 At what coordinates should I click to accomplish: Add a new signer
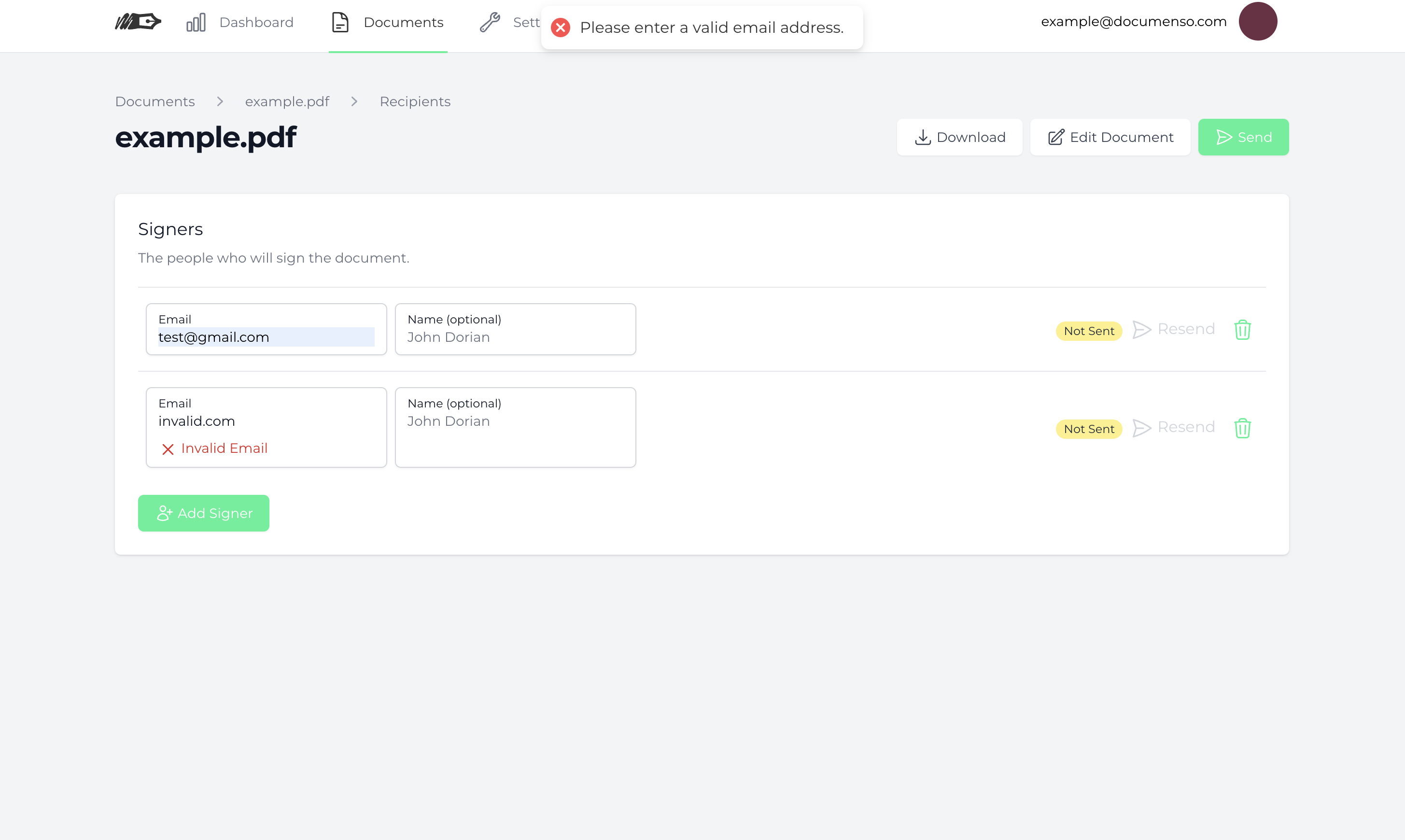click(x=204, y=513)
